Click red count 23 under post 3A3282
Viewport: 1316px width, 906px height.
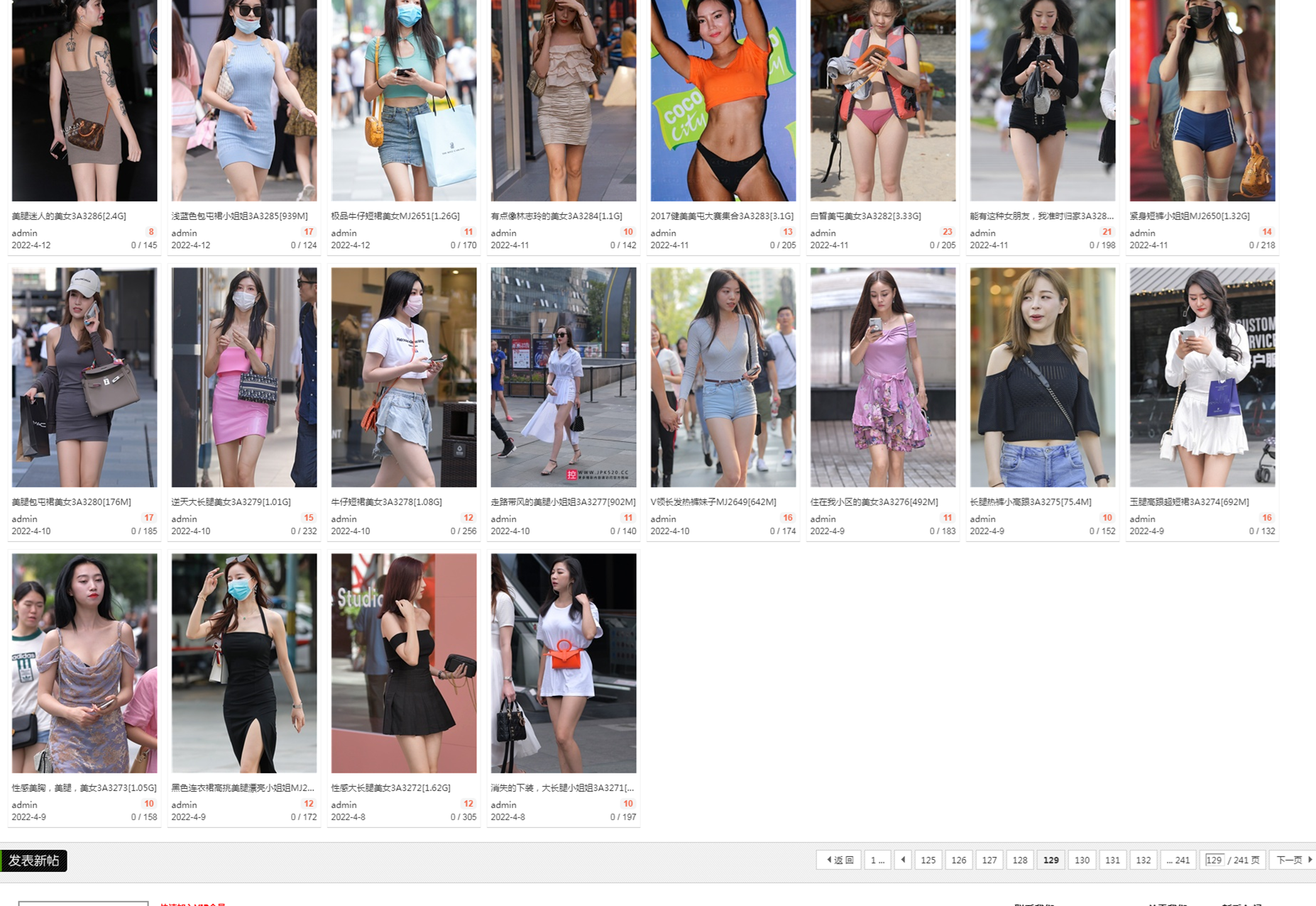point(947,232)
